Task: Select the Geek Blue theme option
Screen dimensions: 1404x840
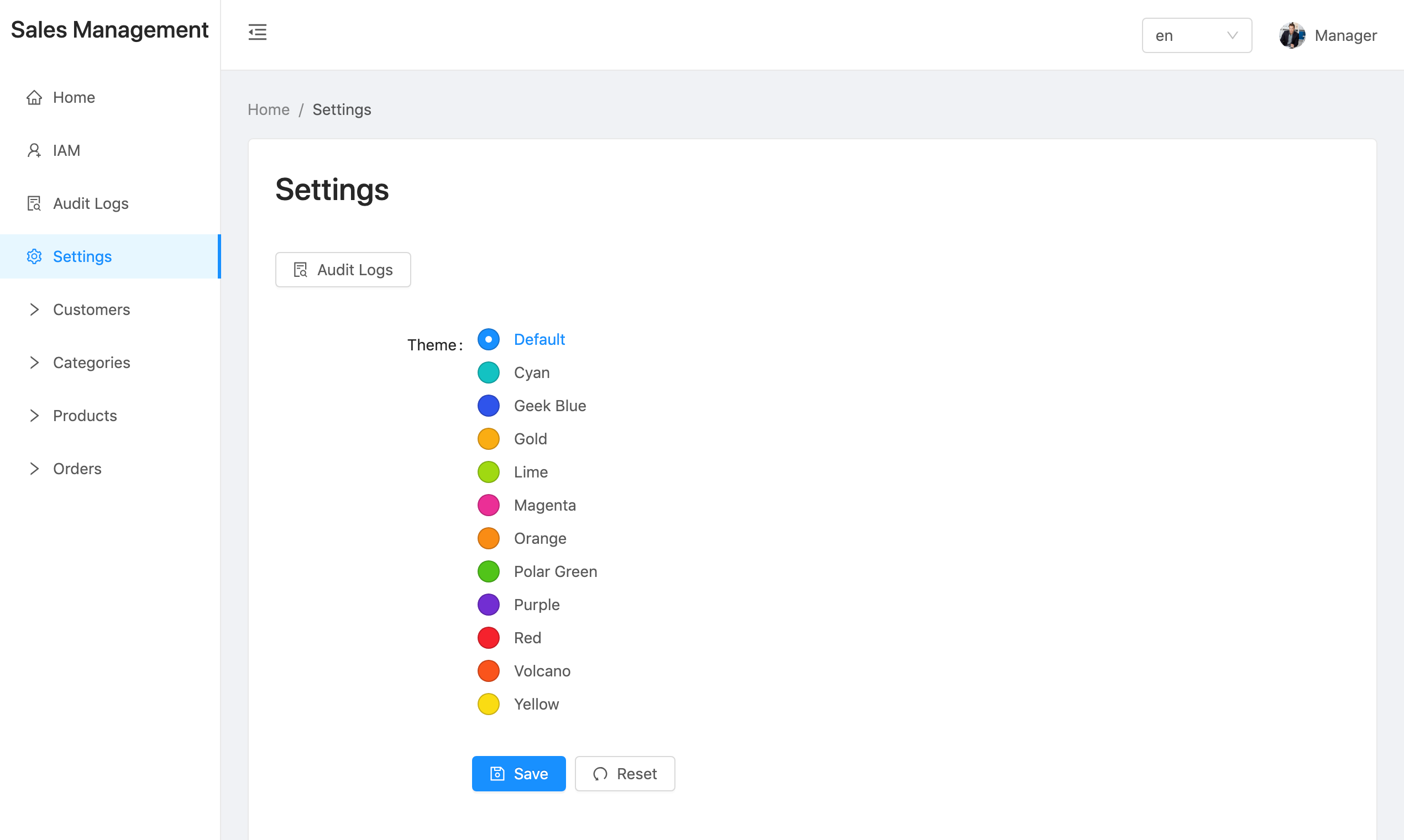Action: (x=488, y=406)
